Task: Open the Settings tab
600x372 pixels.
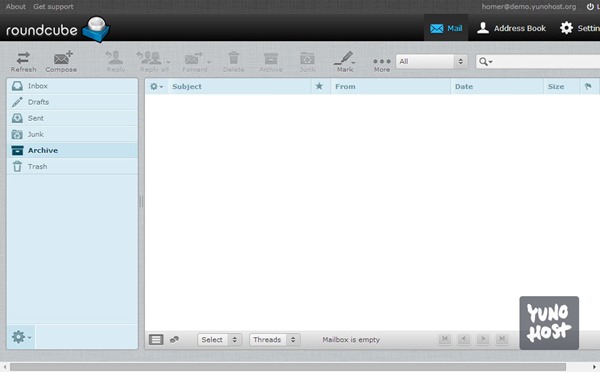Action: coord(580,28)
